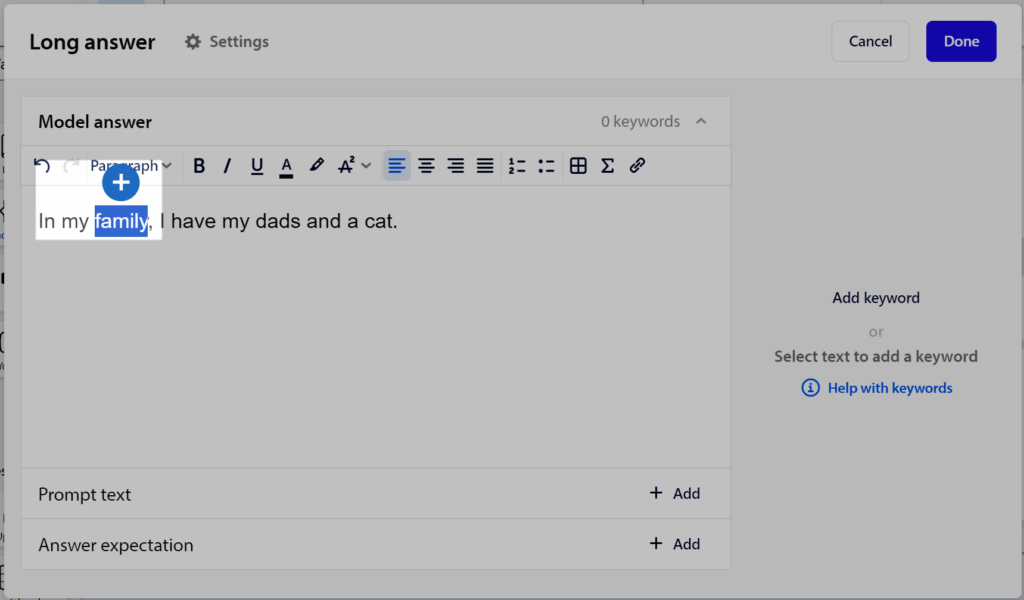The image size is (1024, 600).
Task: Add Answer expectation
Action: [675, 544]
